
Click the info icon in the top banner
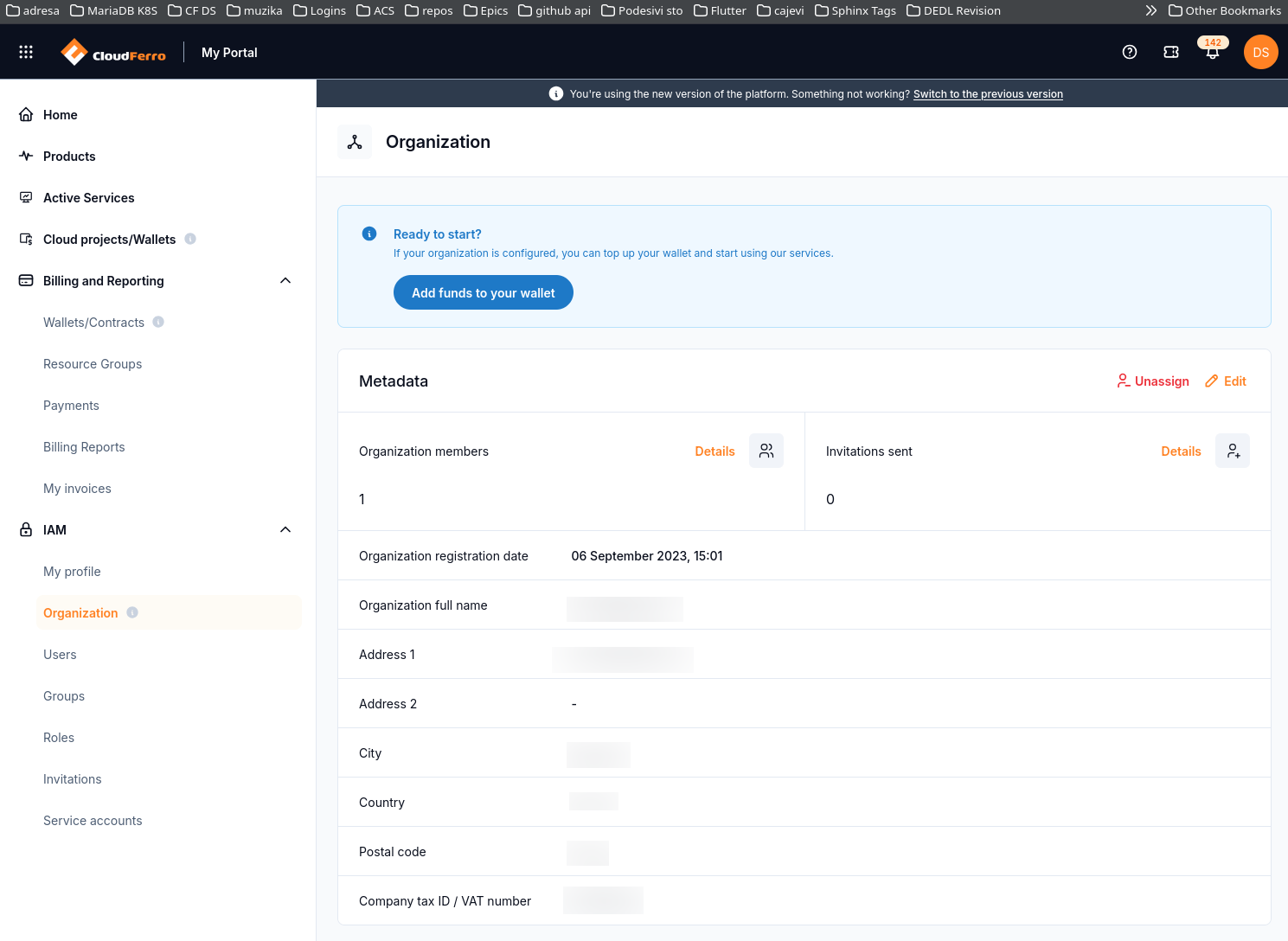click(x=556, y=93)
